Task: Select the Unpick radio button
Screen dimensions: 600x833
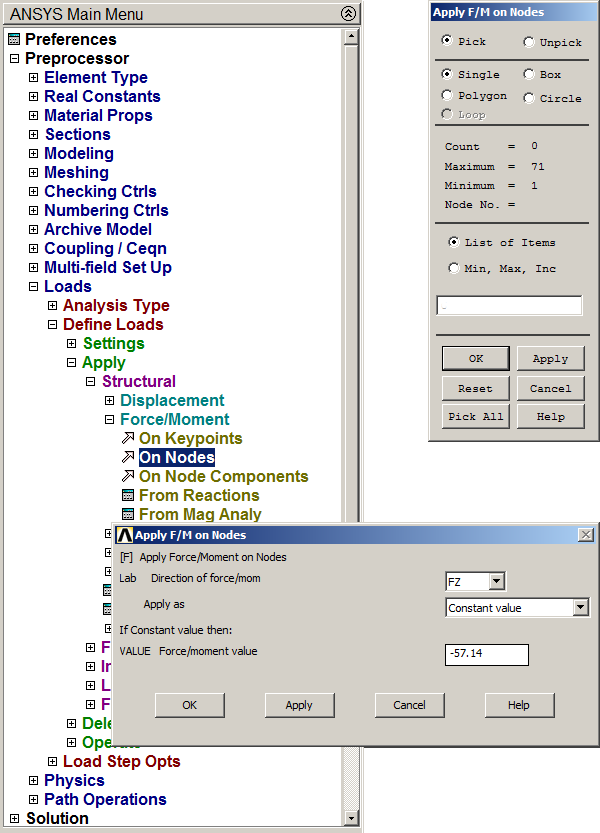Action: 529,42
